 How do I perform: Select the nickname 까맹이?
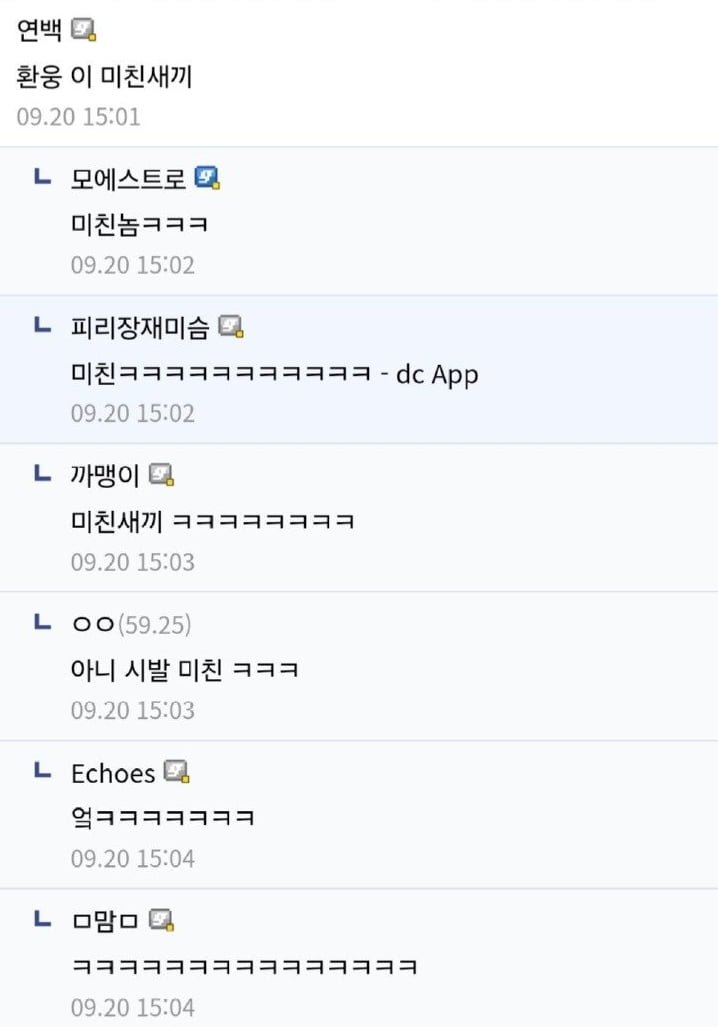click(x=105, y=476)
